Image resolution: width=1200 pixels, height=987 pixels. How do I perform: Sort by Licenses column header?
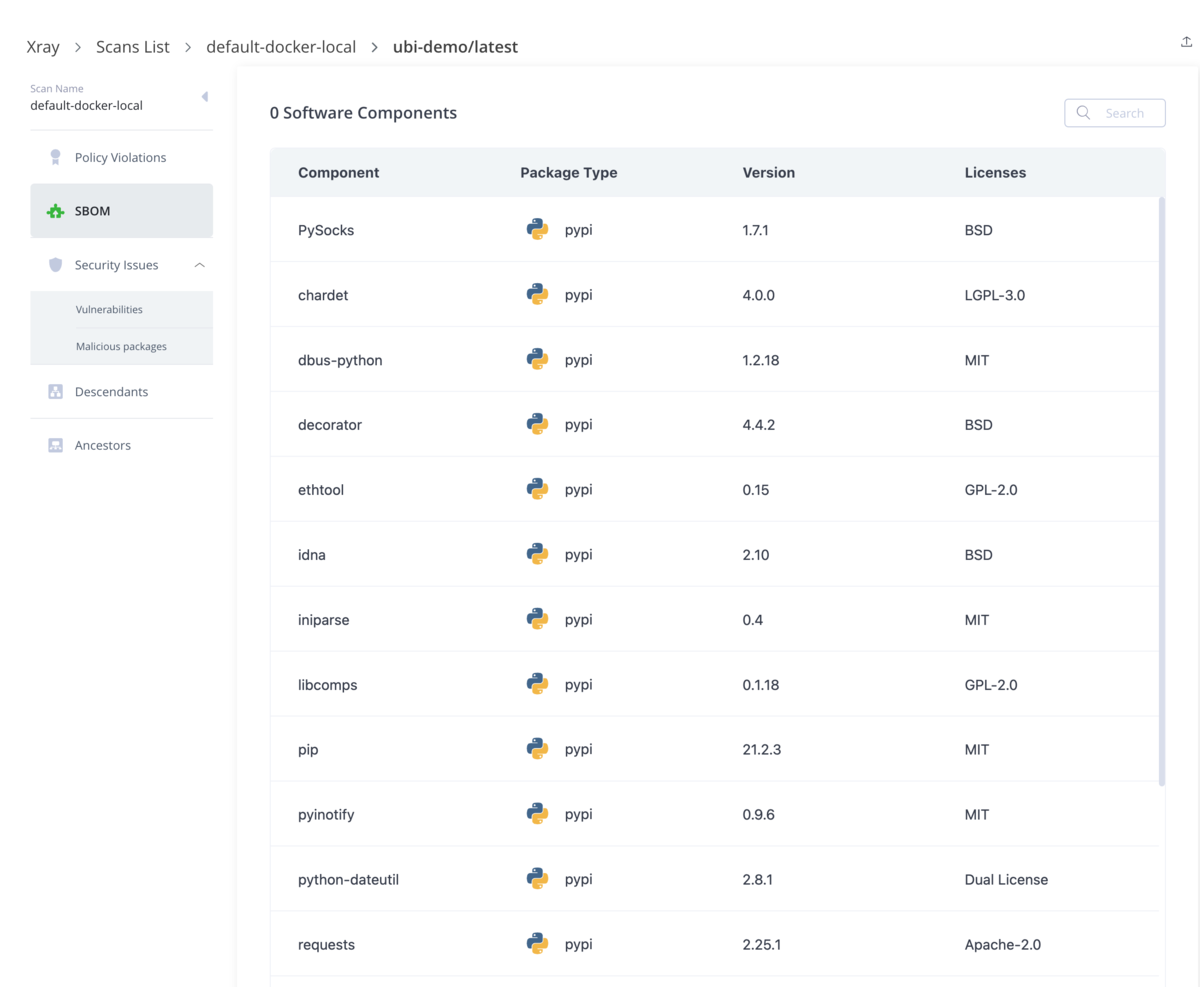(995, 173)
